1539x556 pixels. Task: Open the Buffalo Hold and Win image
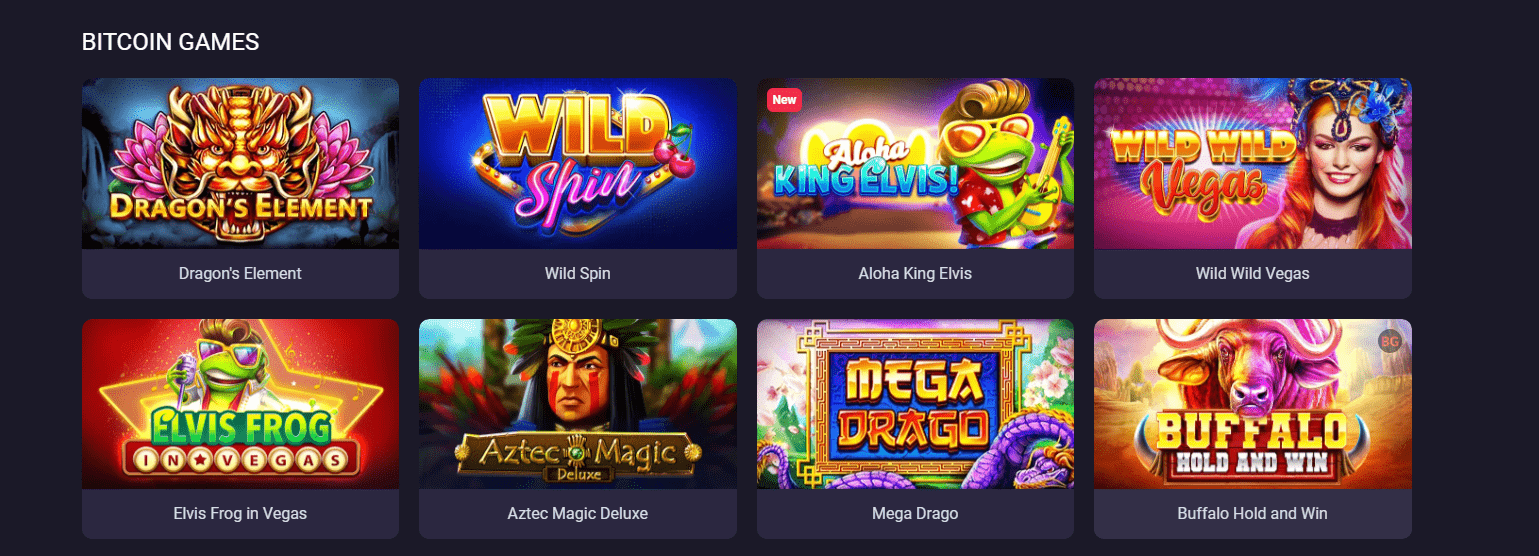click(x=1253, y=404)
